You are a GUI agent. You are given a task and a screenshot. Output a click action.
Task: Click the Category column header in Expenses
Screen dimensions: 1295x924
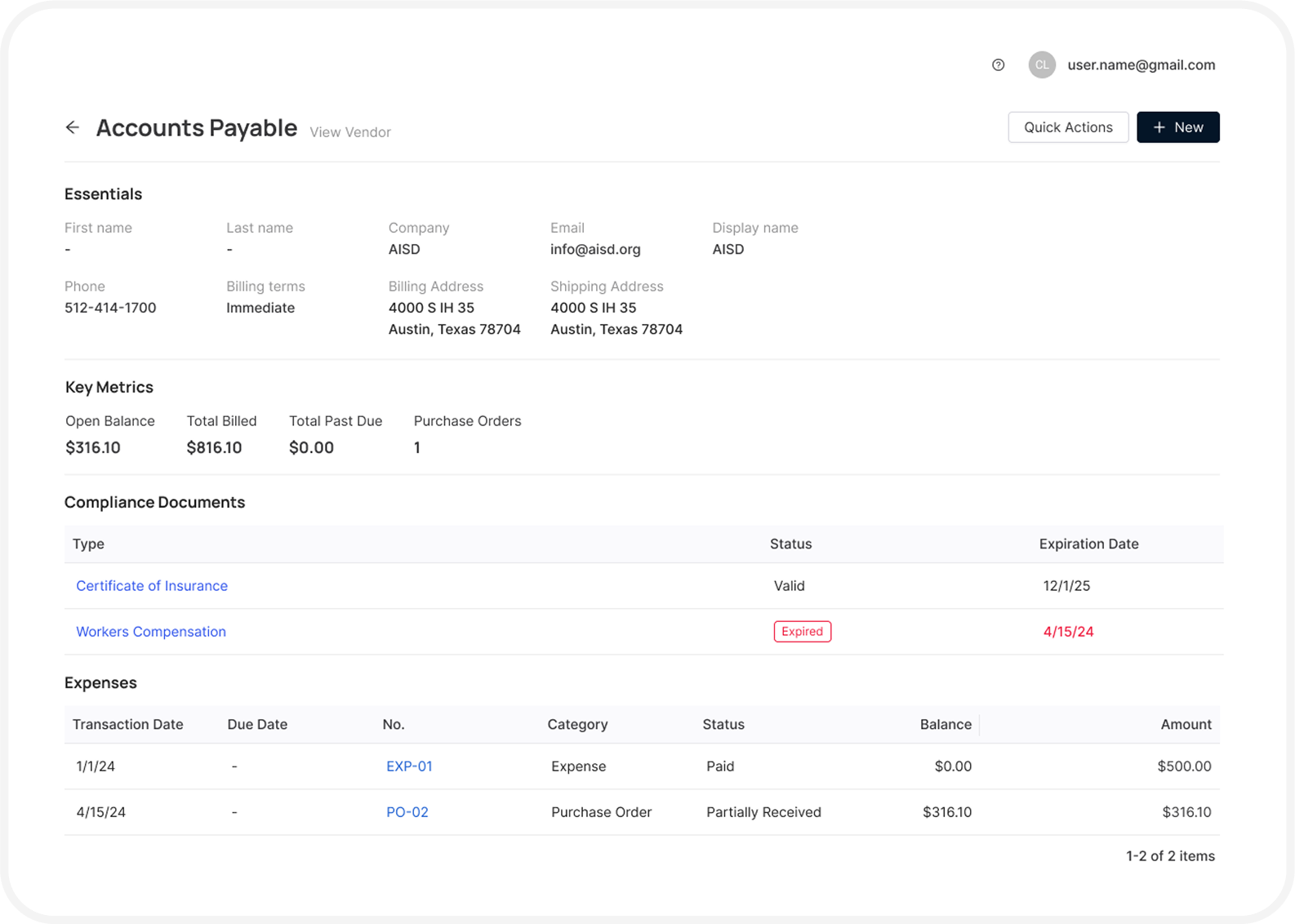tap(577, 725)
